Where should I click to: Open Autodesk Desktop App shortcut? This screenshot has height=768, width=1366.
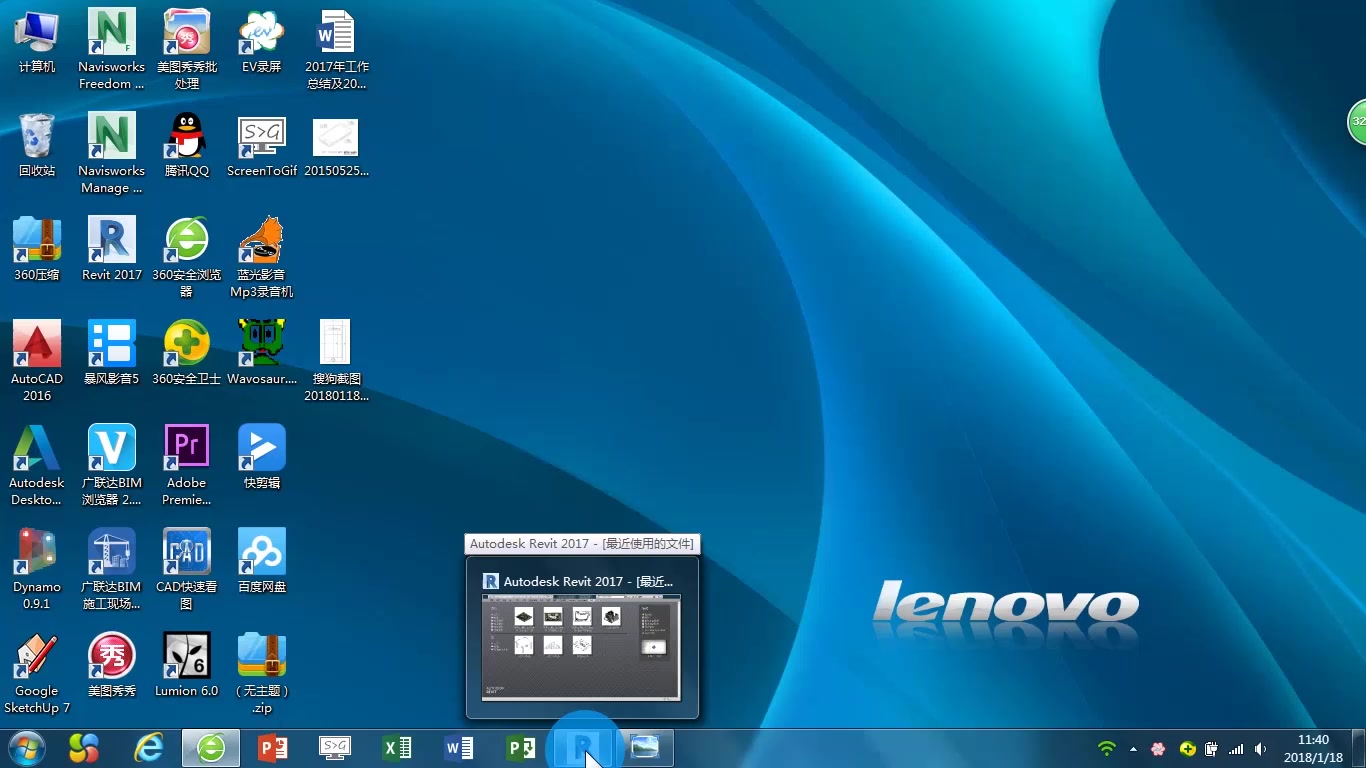point(37,465)
